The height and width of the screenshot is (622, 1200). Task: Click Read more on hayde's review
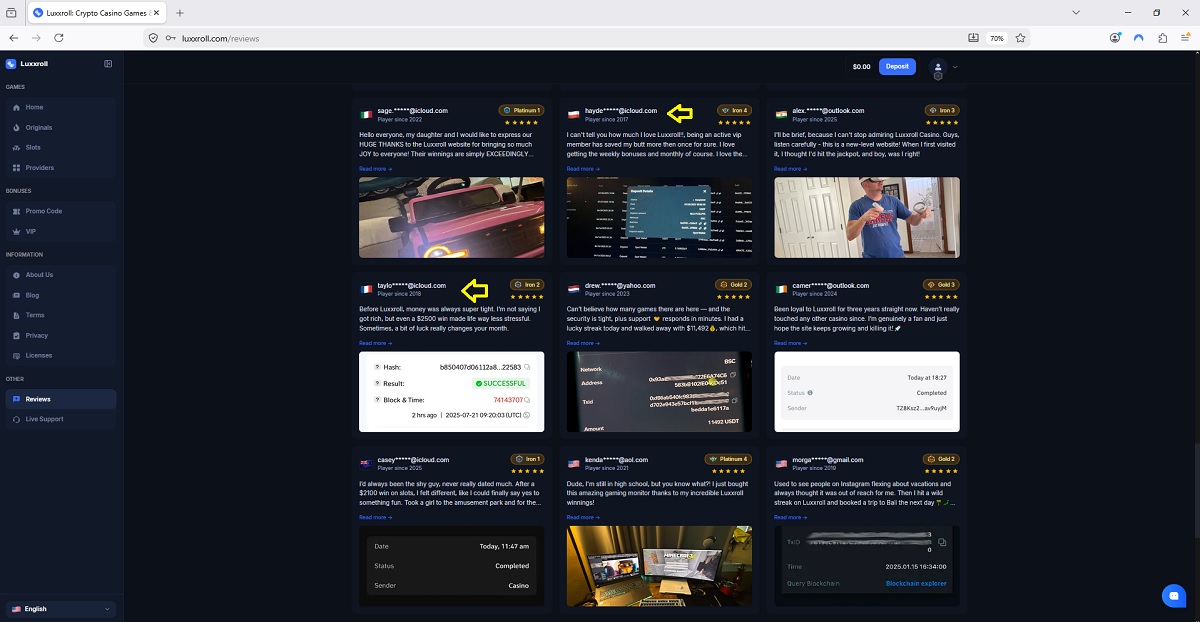(x=583, y=169)
